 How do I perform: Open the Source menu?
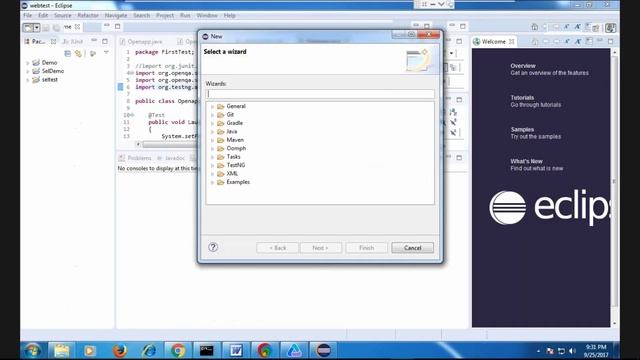(62, 16)
